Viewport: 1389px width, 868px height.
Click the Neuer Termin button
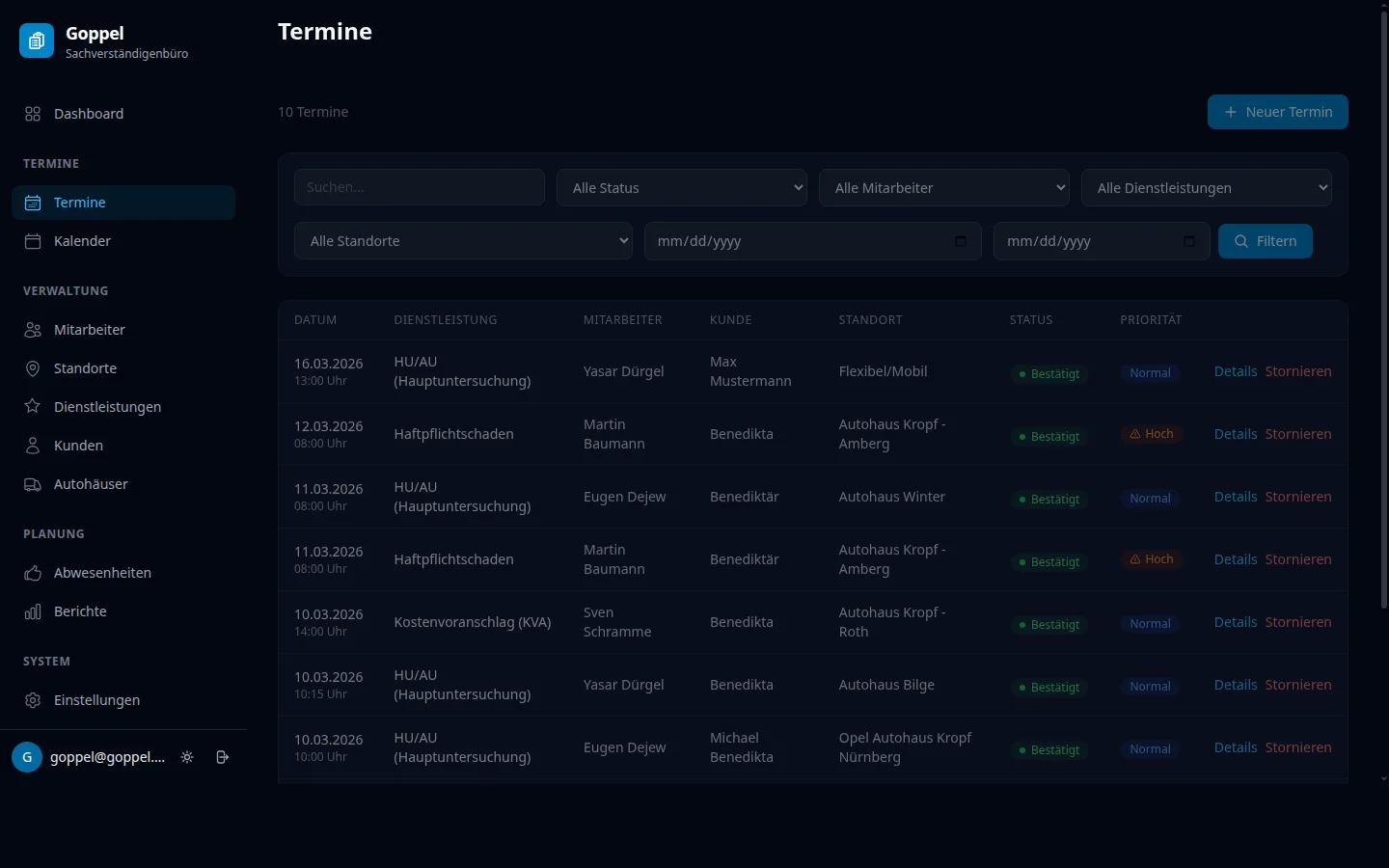[1277, 112]
